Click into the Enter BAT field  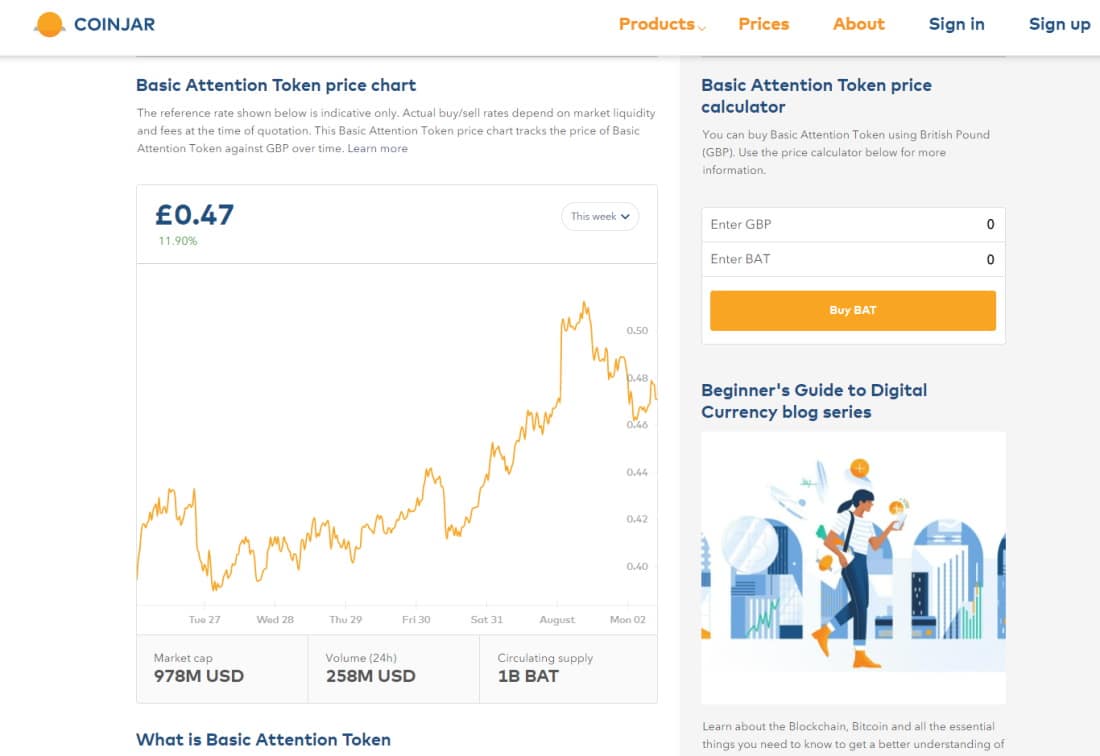click(853, 259)
